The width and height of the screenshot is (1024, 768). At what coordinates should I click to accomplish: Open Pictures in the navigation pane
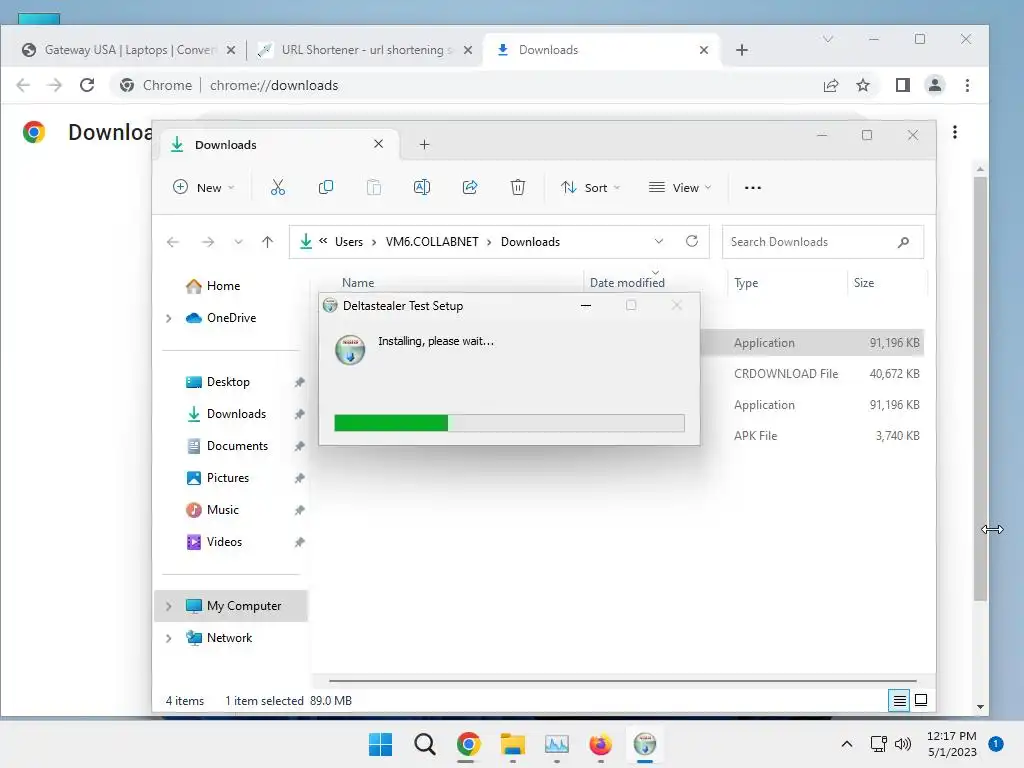227,478
